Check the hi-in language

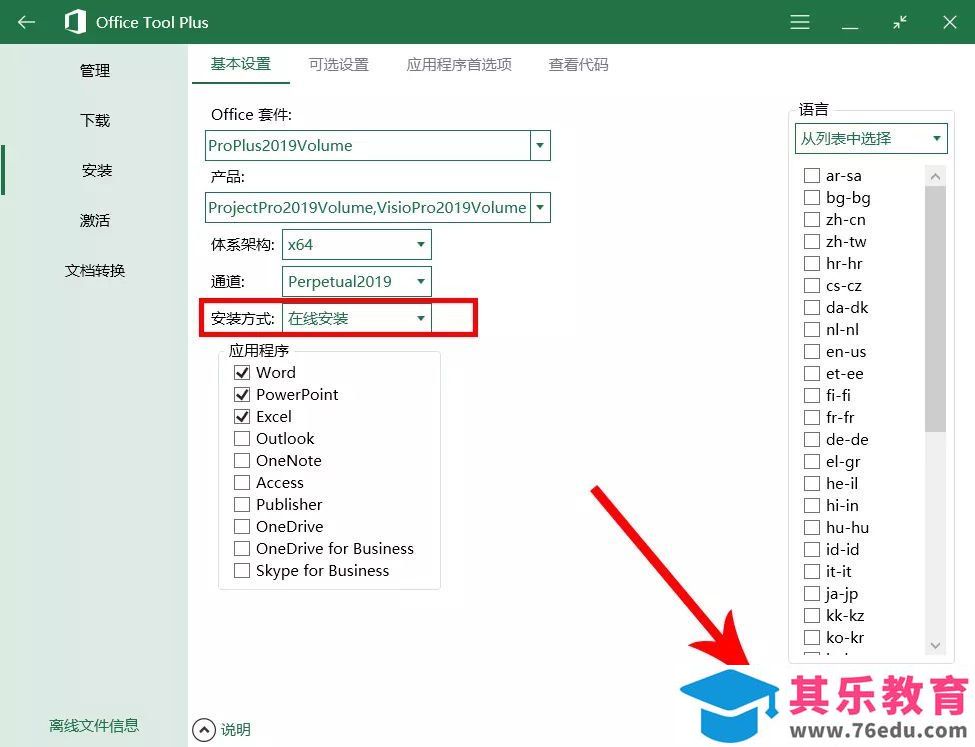click(x=811, y=505)
